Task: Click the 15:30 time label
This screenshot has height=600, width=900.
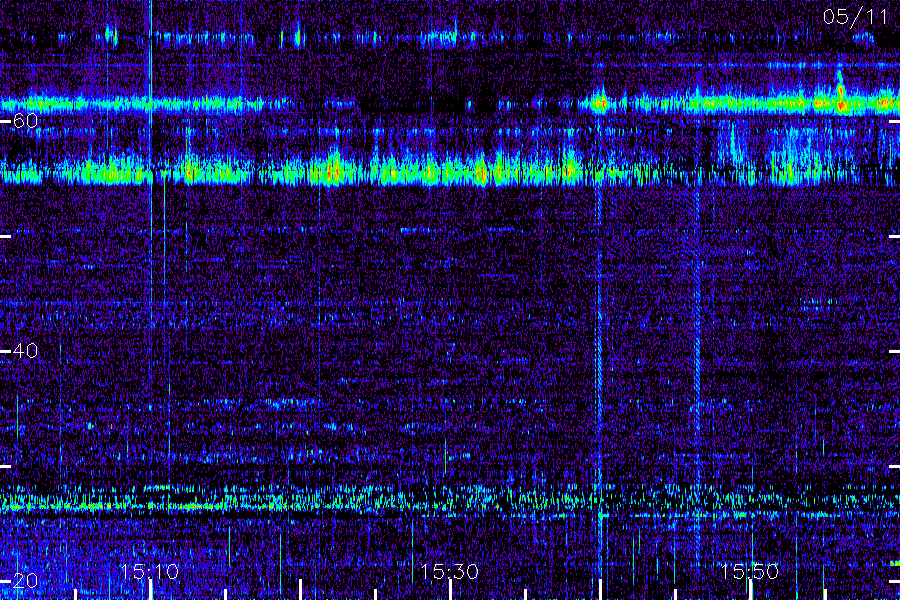Action: coord(449,571)
